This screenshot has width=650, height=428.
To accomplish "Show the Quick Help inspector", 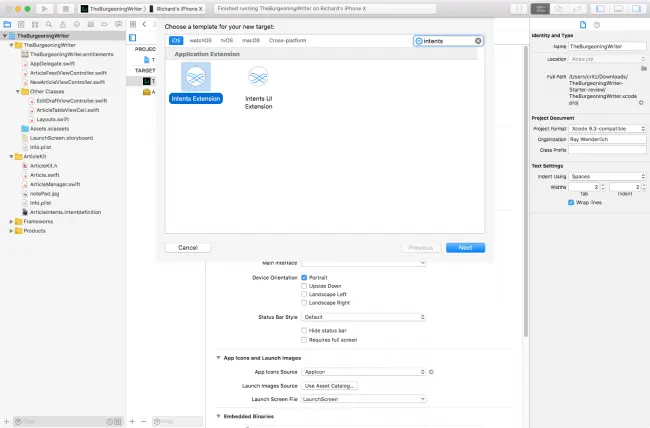I will pyautogui.click(x=597, y=25).
